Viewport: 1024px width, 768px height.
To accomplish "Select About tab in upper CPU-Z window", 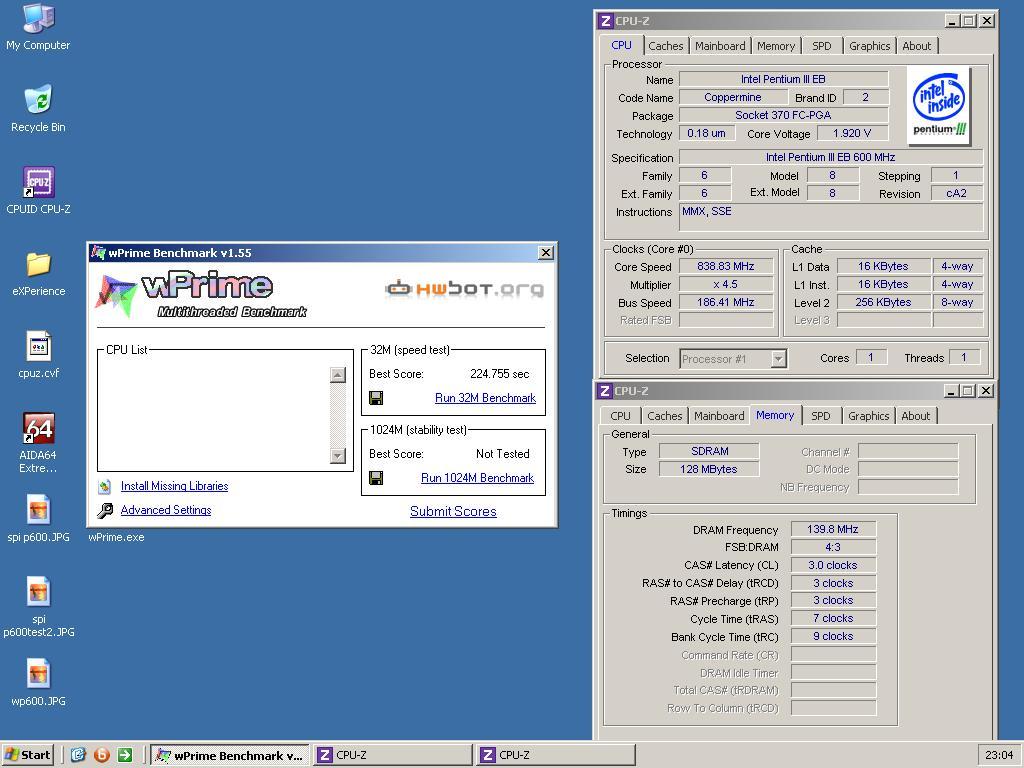I will (916, 46).
